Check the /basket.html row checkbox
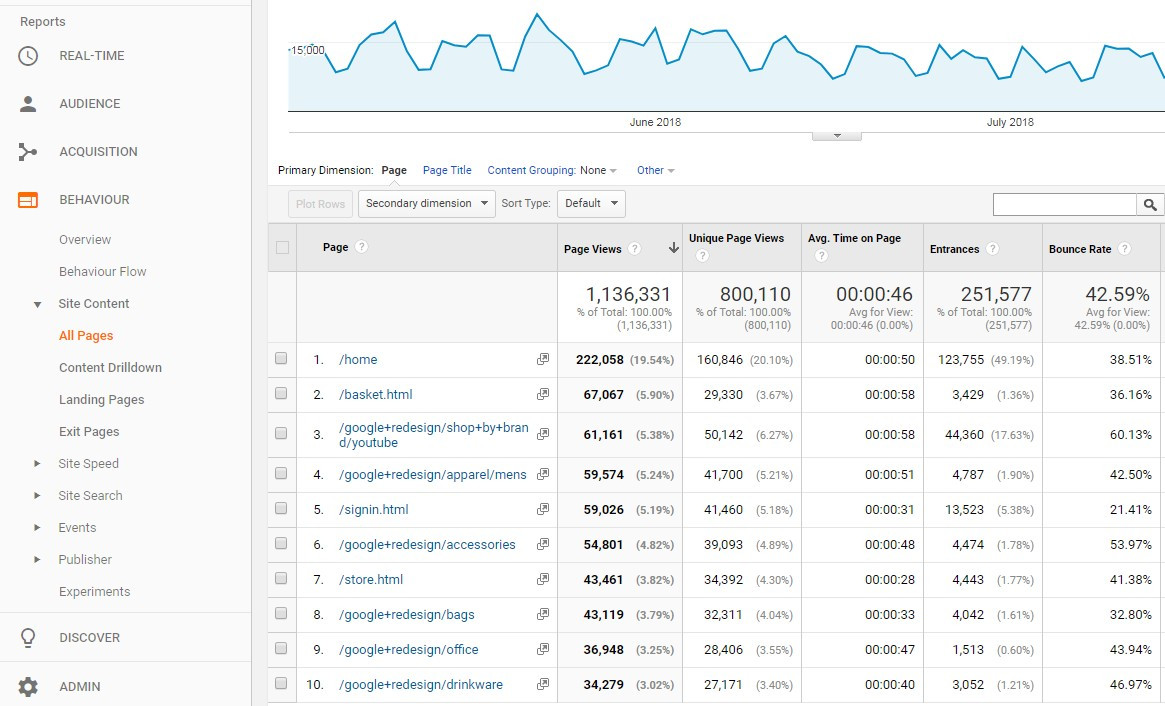The width and height of the screenshot is (1165, 706). point(281,393)
